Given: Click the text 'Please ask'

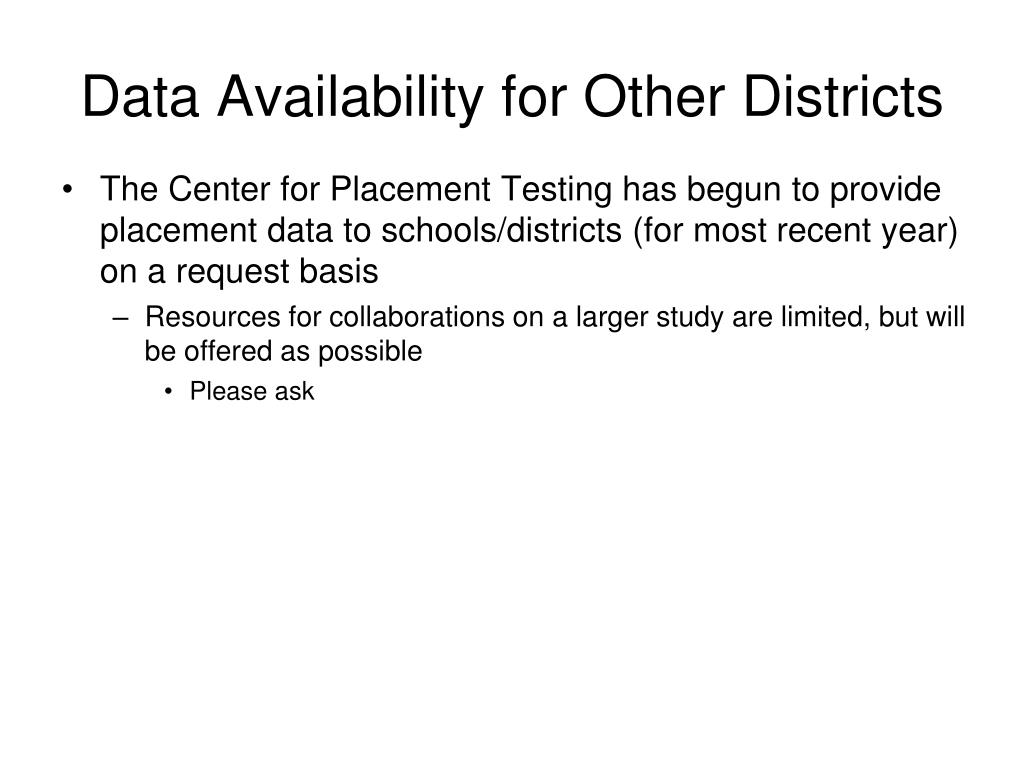Looking at the screenshot, I should coord(251,391).
